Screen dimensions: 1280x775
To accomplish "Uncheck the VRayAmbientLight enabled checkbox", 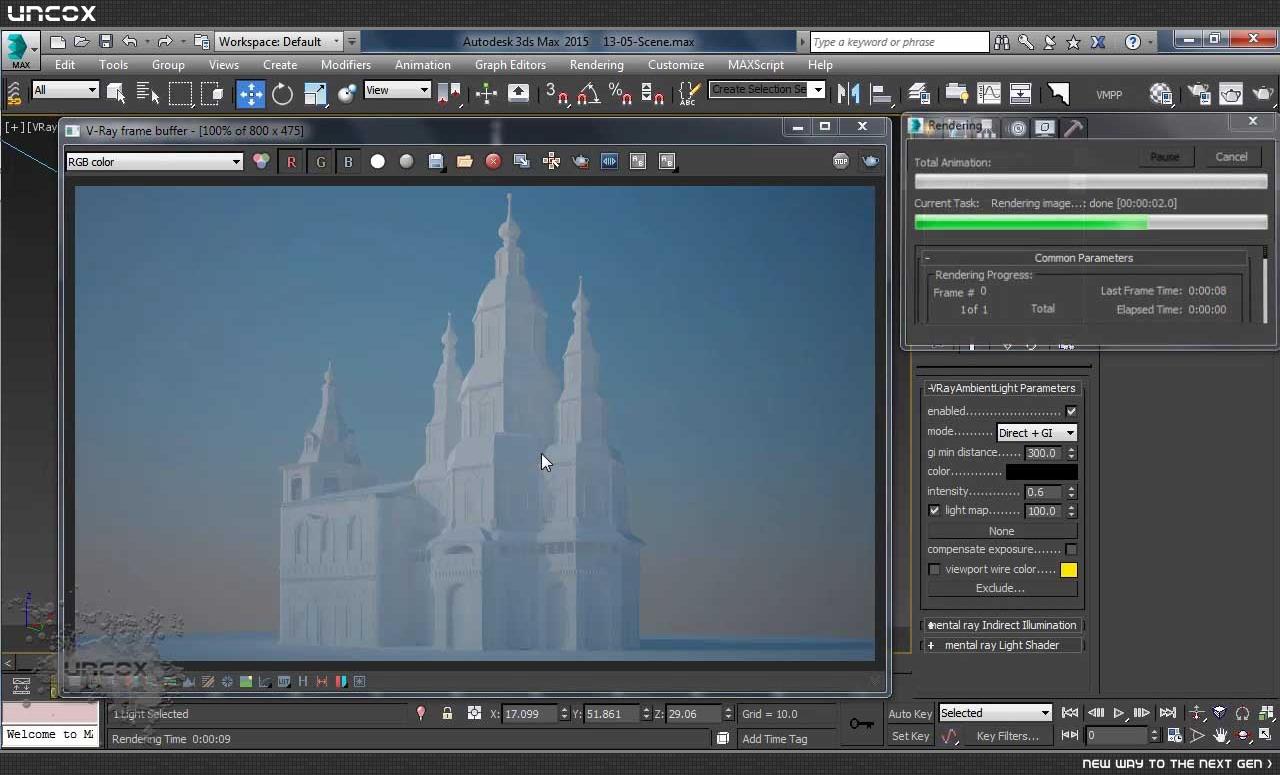I will pos(1071,411).
